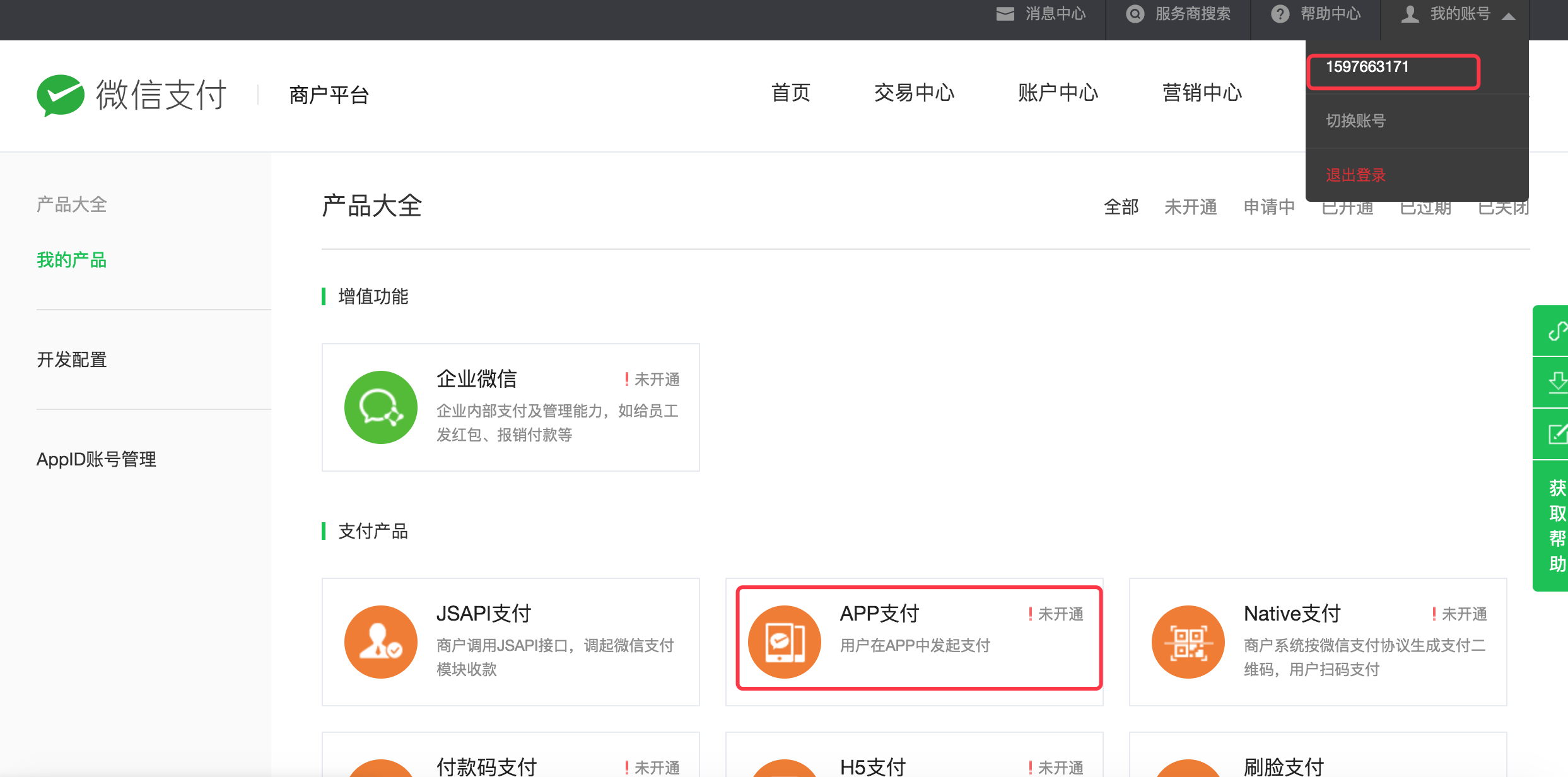Image resolution: width=1568 pixels, height=777 pixels.
Task: Click the WeChat Pay logo
Action: [61, 95]
